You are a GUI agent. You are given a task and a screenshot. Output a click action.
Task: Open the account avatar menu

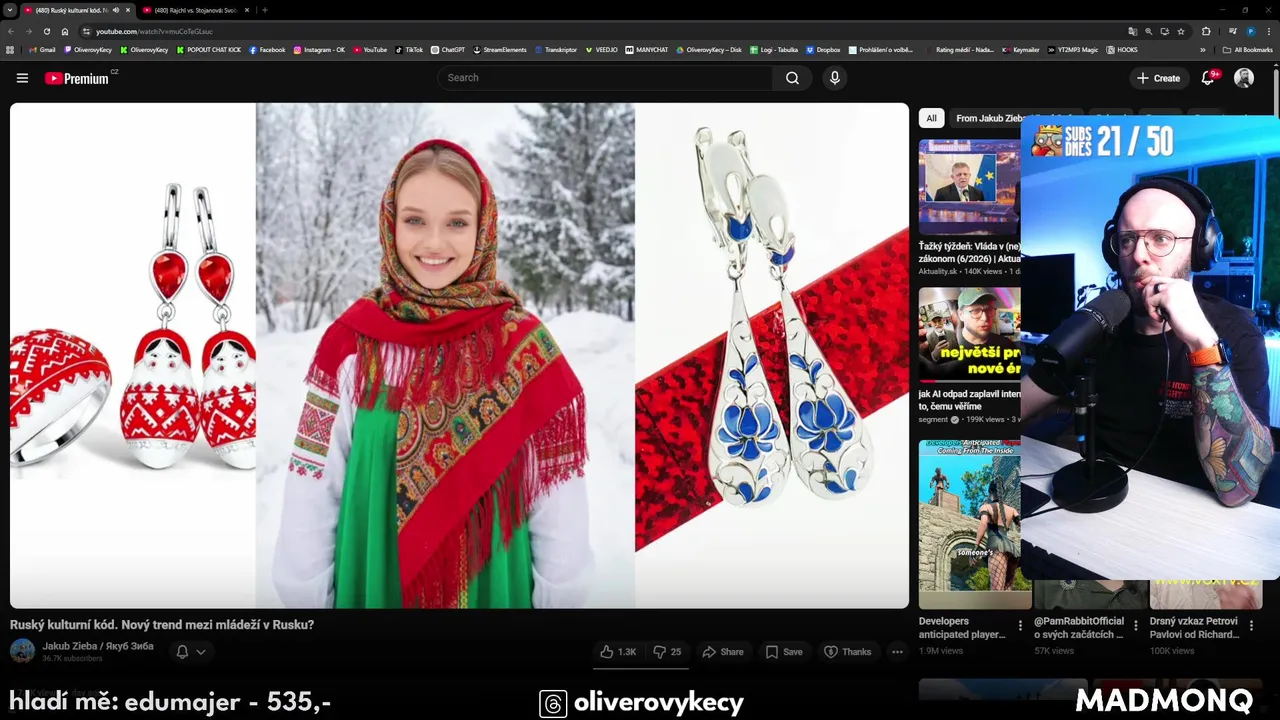1244,78
